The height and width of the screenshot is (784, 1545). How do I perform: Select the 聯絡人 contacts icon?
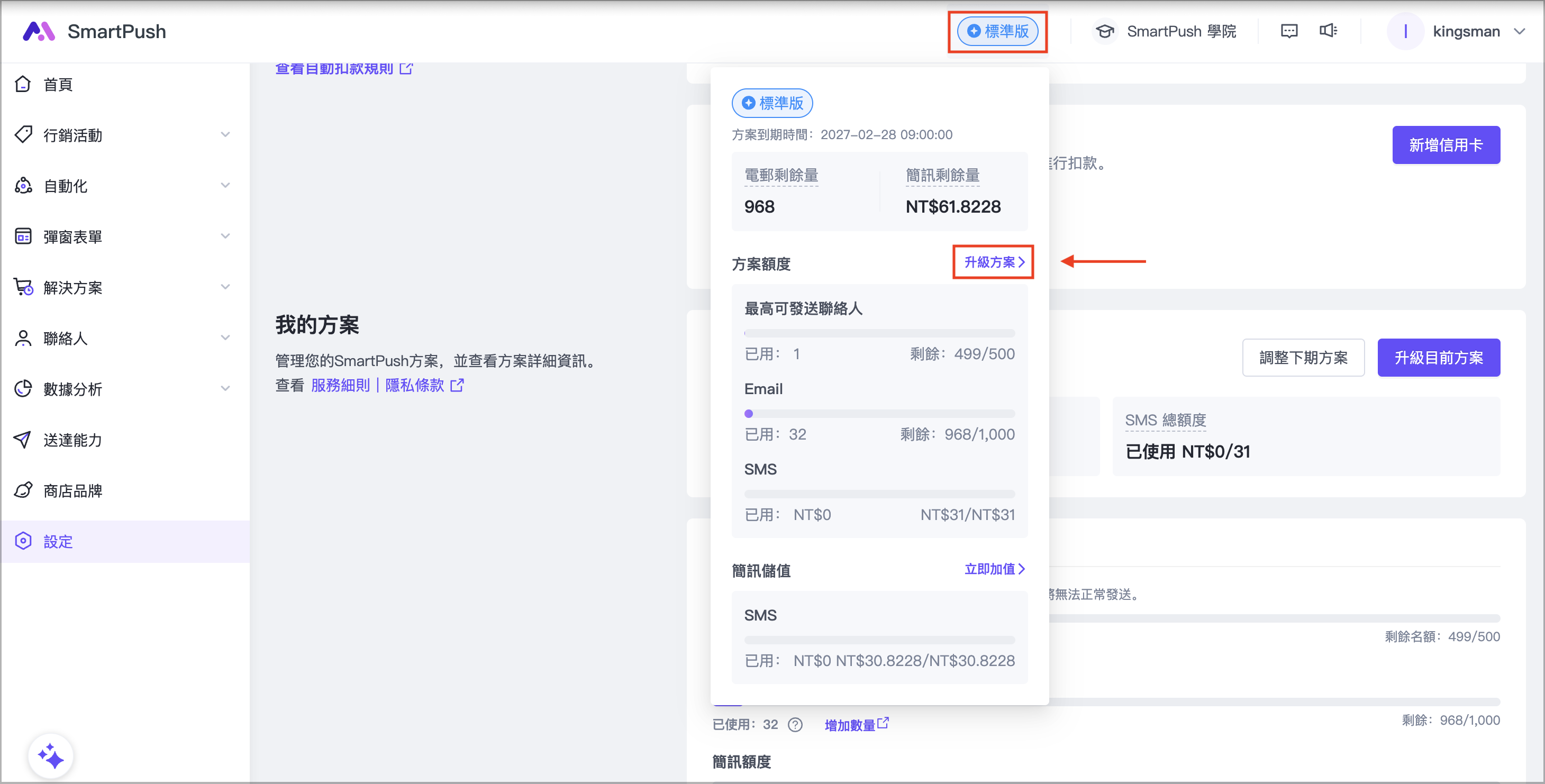point(23,338)
